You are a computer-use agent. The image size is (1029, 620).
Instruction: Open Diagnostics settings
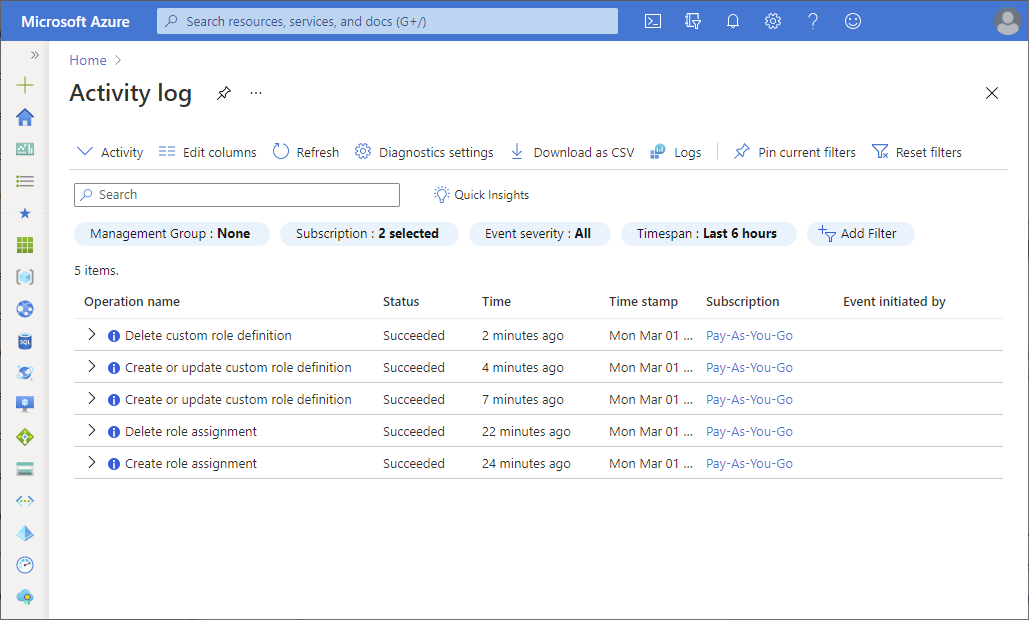coord(424,152)
